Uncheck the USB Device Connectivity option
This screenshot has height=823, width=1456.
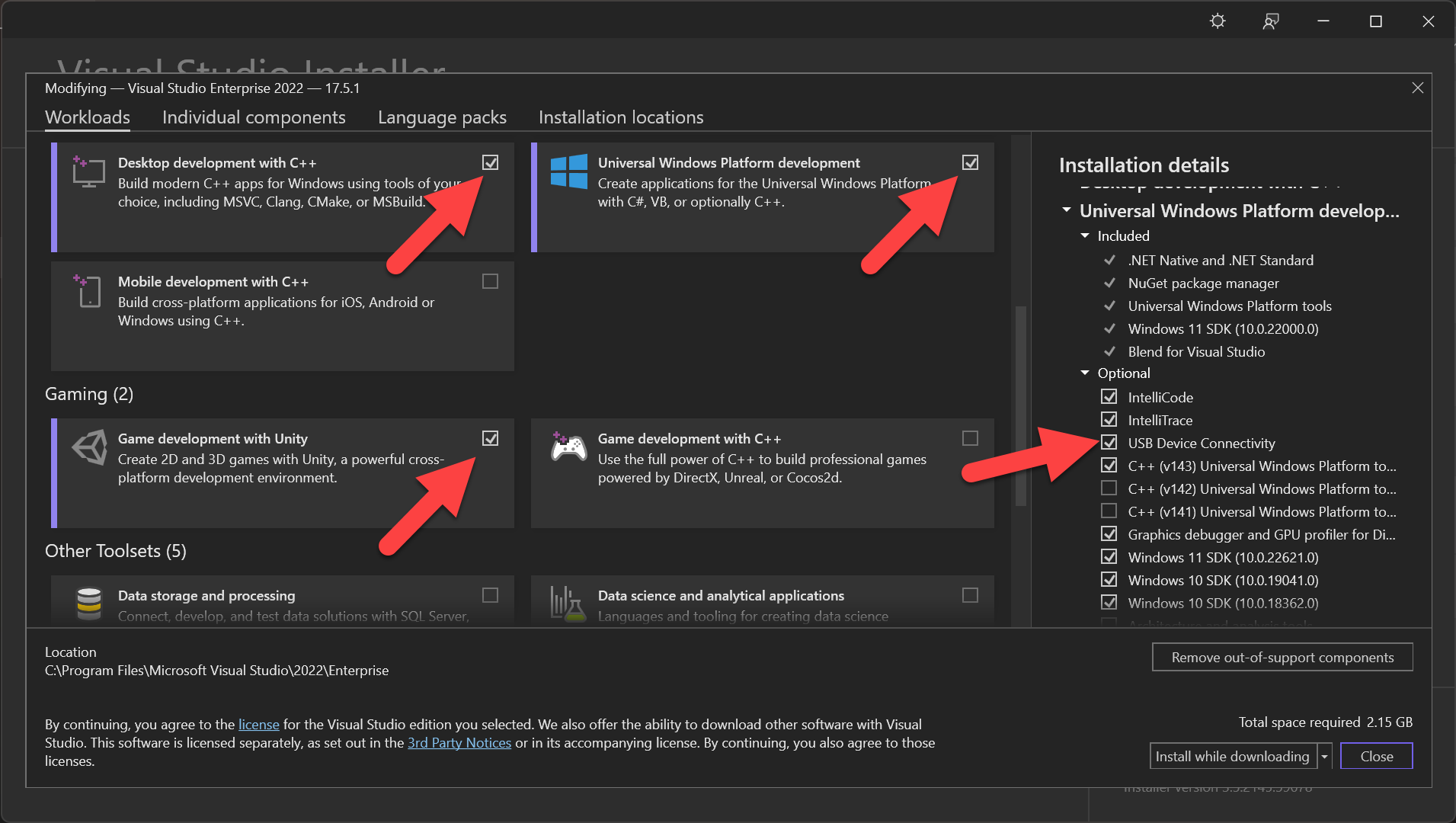pyautogui.click(x=1109, y=443)
